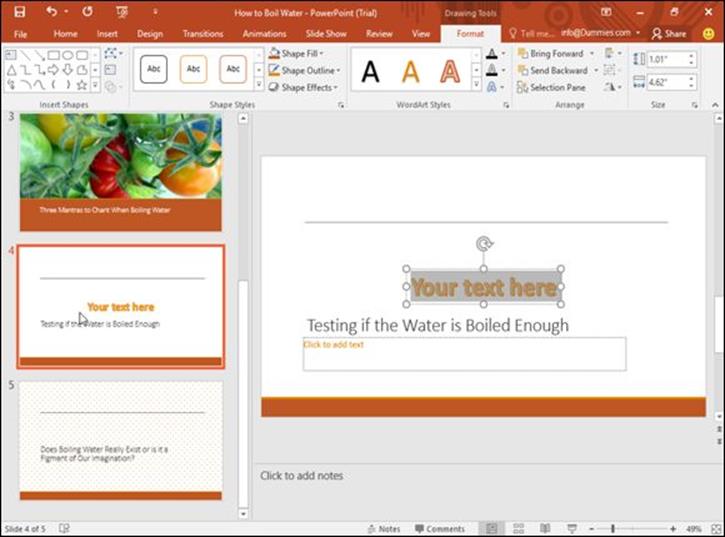This screenshot has height=537, width=725.
Task: Click the Send Backward button
Action: click(553, 70)
